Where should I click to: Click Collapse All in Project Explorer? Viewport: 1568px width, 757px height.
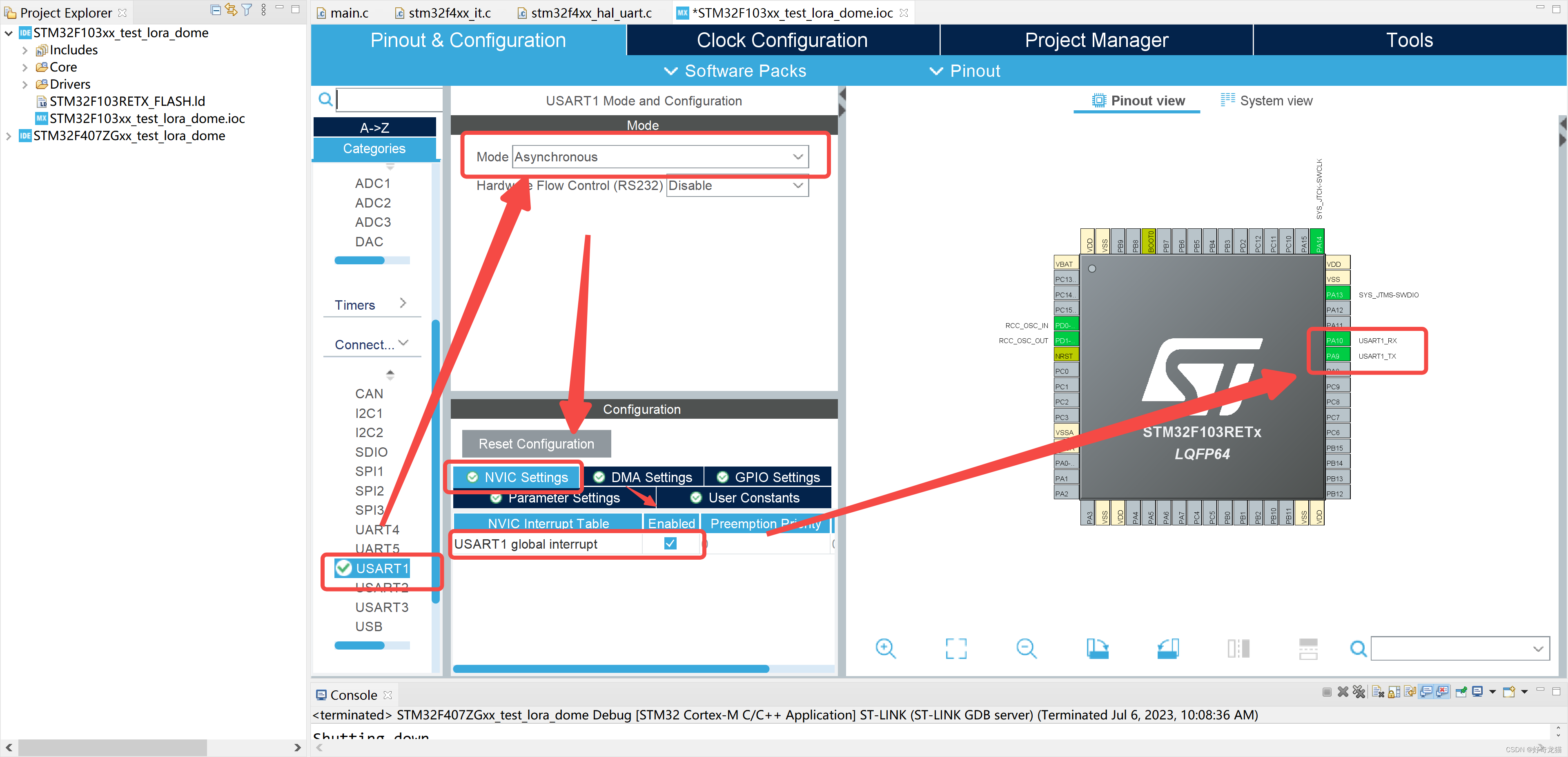[216, 10]
